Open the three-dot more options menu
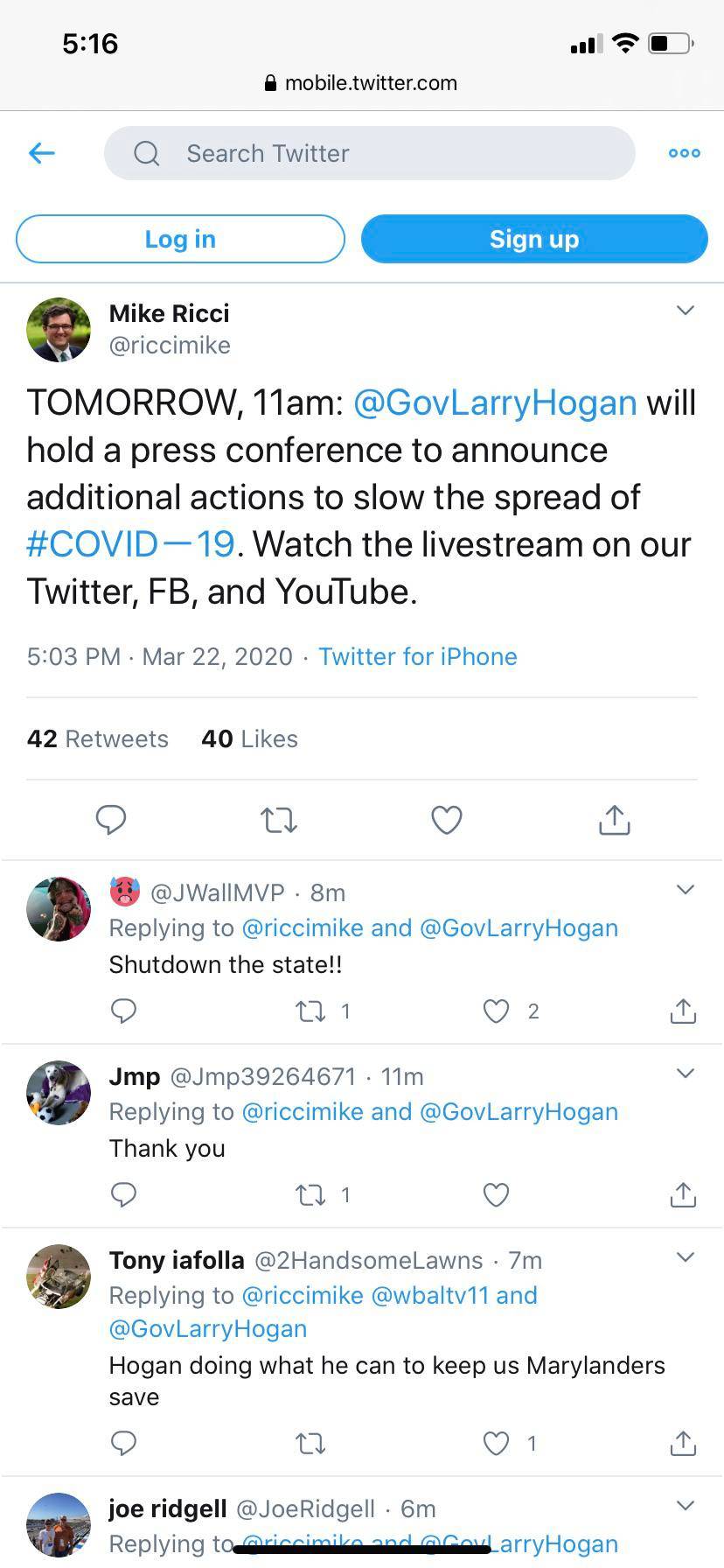 (x=684, y=153)
